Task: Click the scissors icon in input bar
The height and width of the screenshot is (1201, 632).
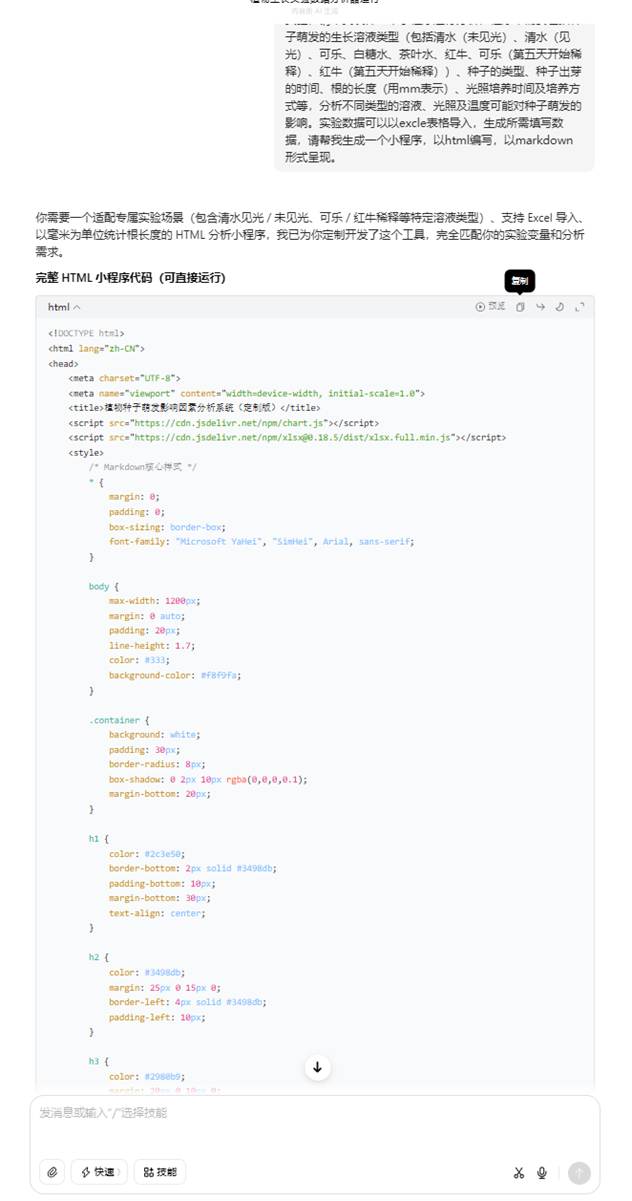Action: point(519,1173)
